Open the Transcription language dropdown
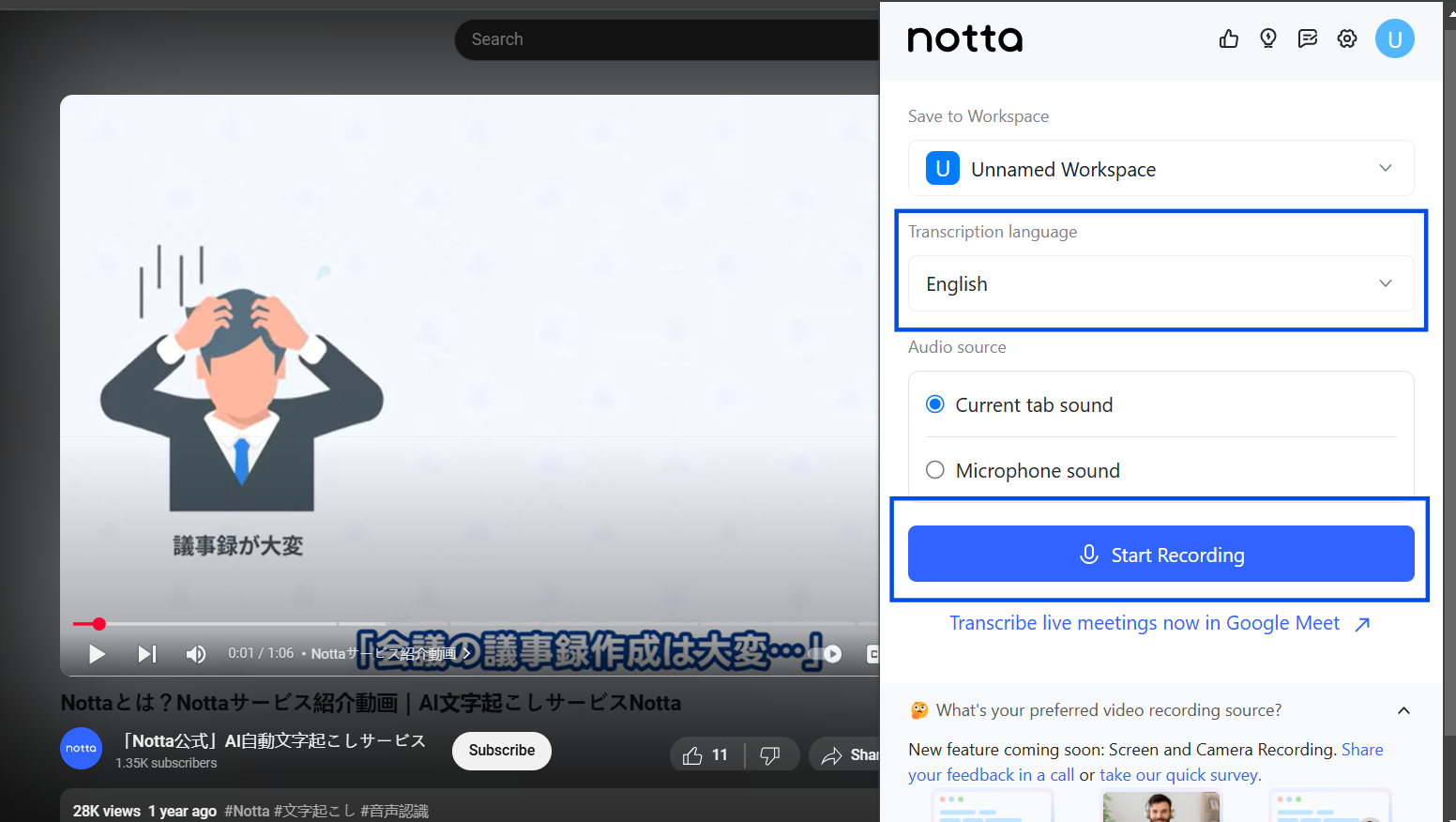 1161,283
